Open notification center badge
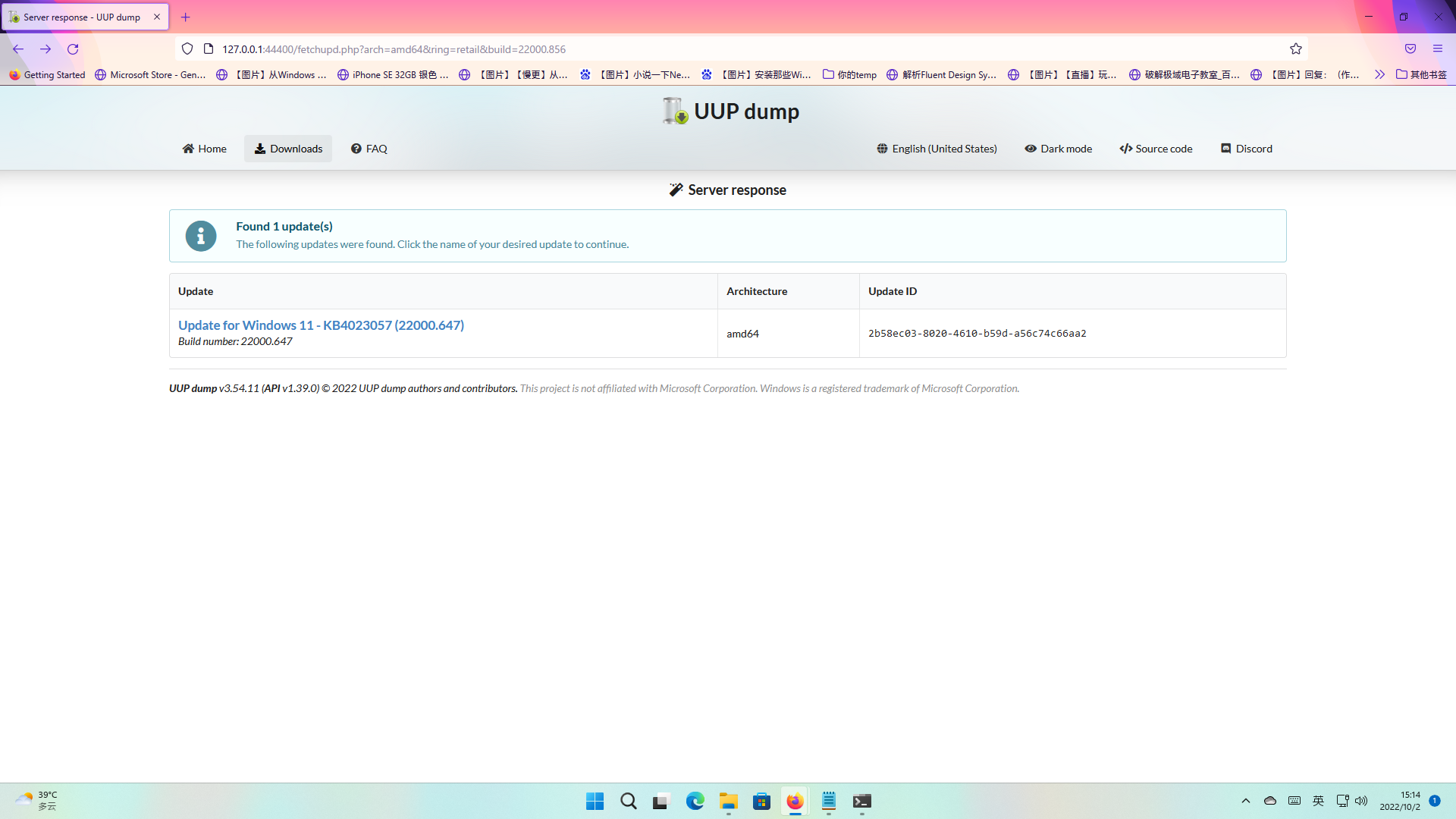Viewport: 1456px width, 819px height. 1435,801
